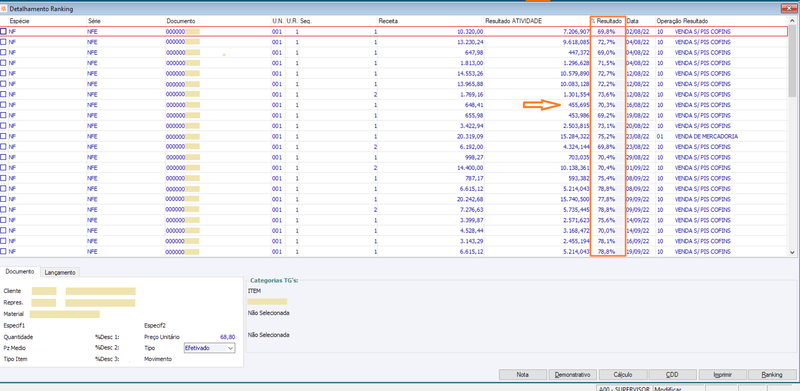Click the VENDA DE MERCADORIA cell
This screenshot has width=800, height=391.
pos(706,136)
